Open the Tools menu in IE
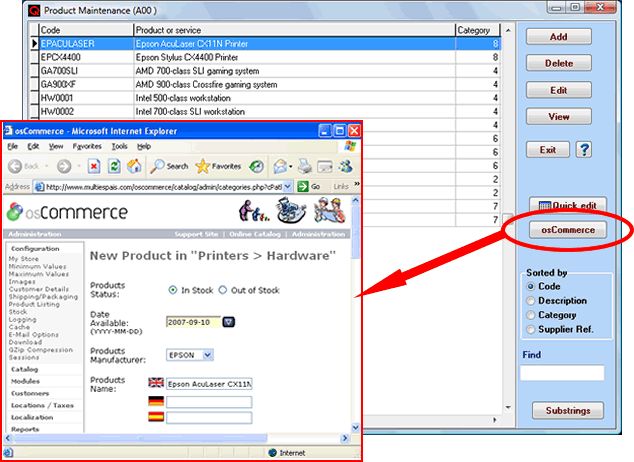 click(120, 146)
